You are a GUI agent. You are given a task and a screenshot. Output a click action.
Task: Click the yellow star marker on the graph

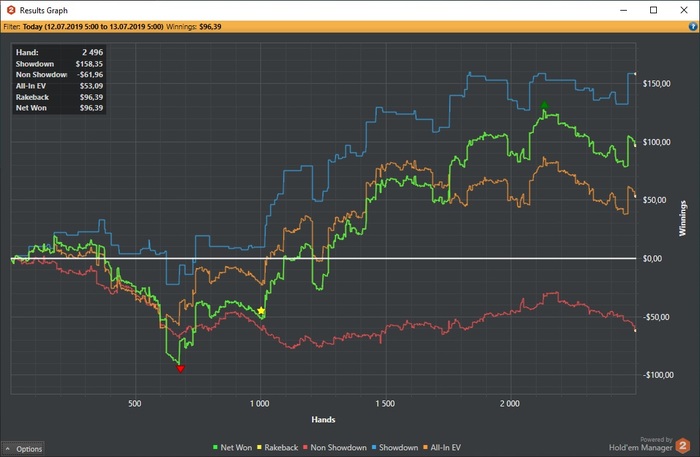pos(261,311)
